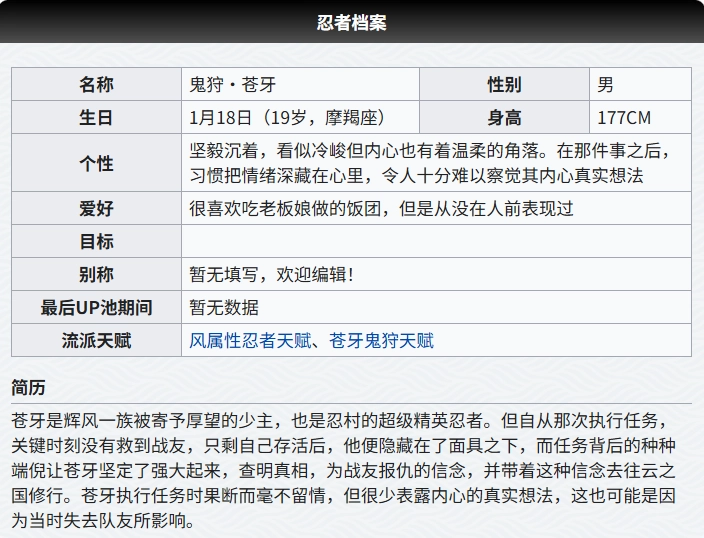Click the gender value 男

[x=606, y=85]
